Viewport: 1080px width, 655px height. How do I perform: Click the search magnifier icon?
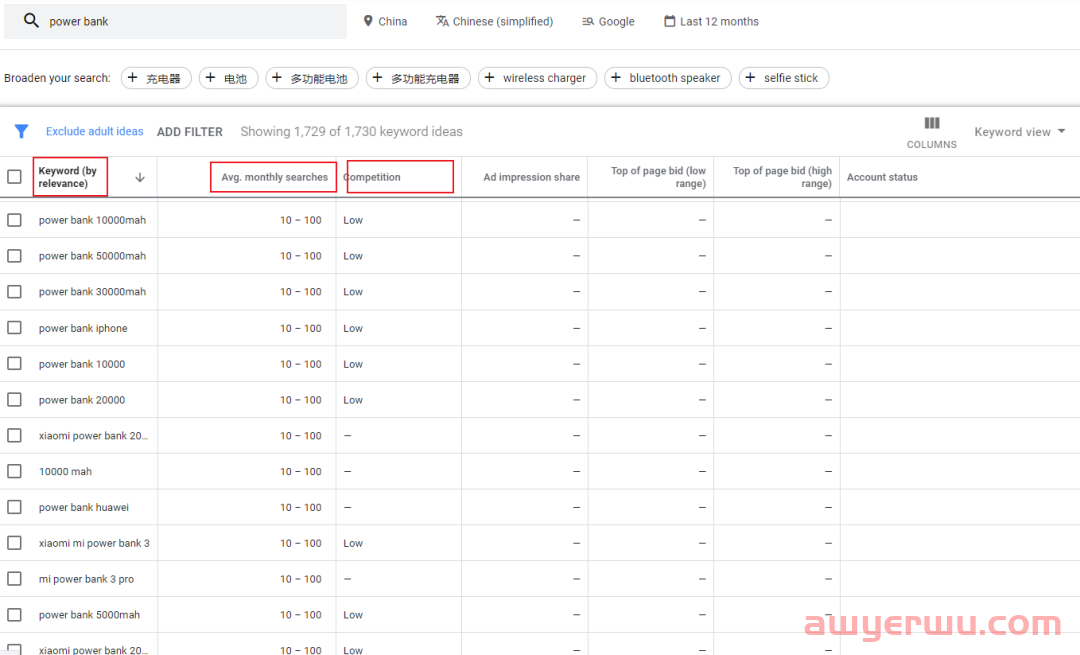pos(31,21)
